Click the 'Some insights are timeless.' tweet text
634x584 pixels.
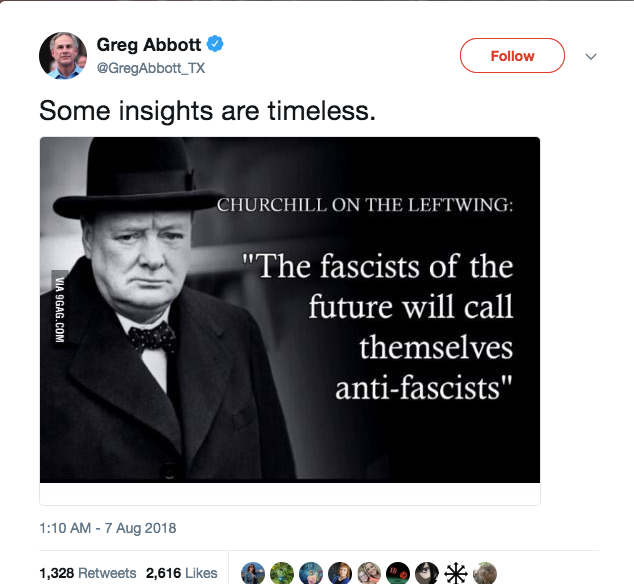pyautogui.click(x=207, y=111)
